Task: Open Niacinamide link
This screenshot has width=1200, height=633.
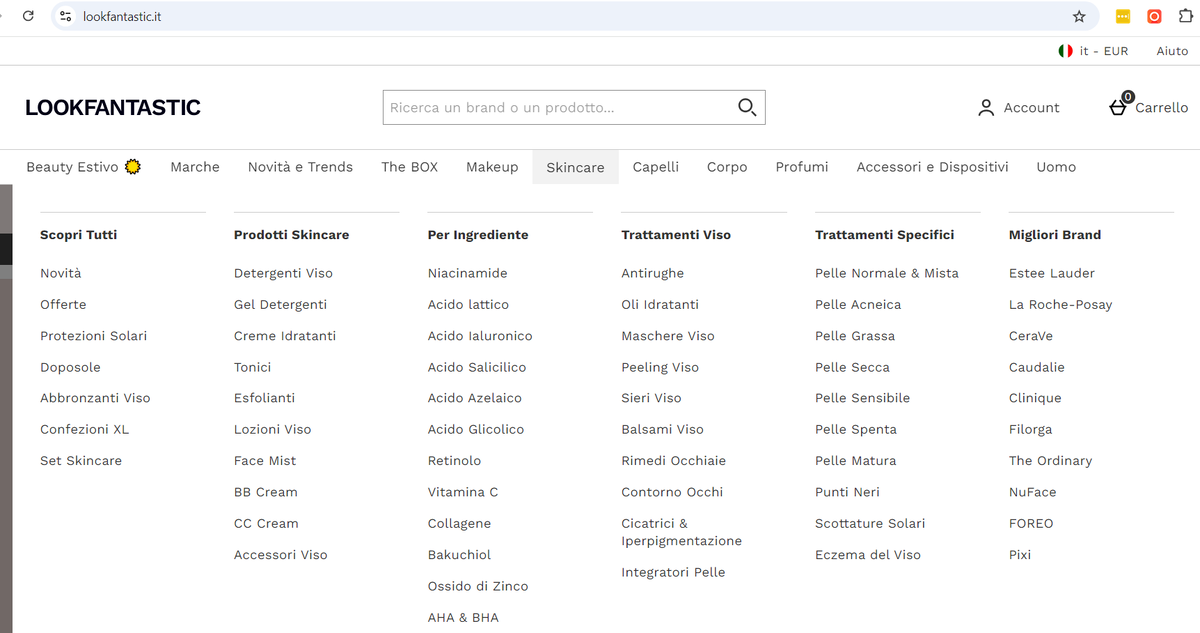Action: pos(468,273)
